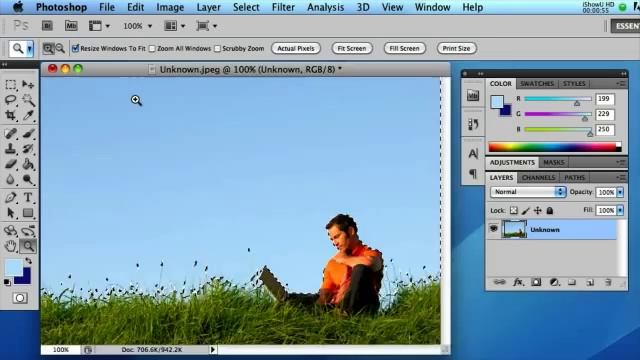
Task: Open the Screen Mode dropdown
Action: point(206,26)
